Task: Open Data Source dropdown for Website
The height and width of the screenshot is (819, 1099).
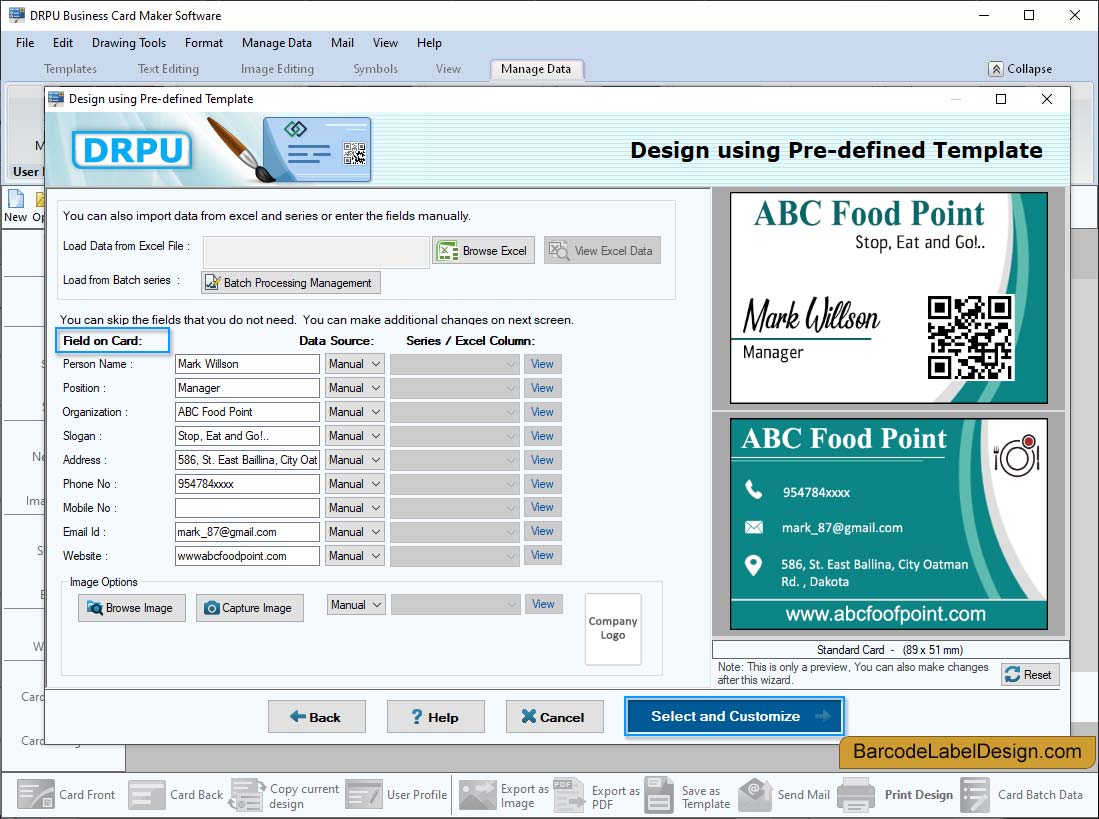Action: click(x=355, y=556)
